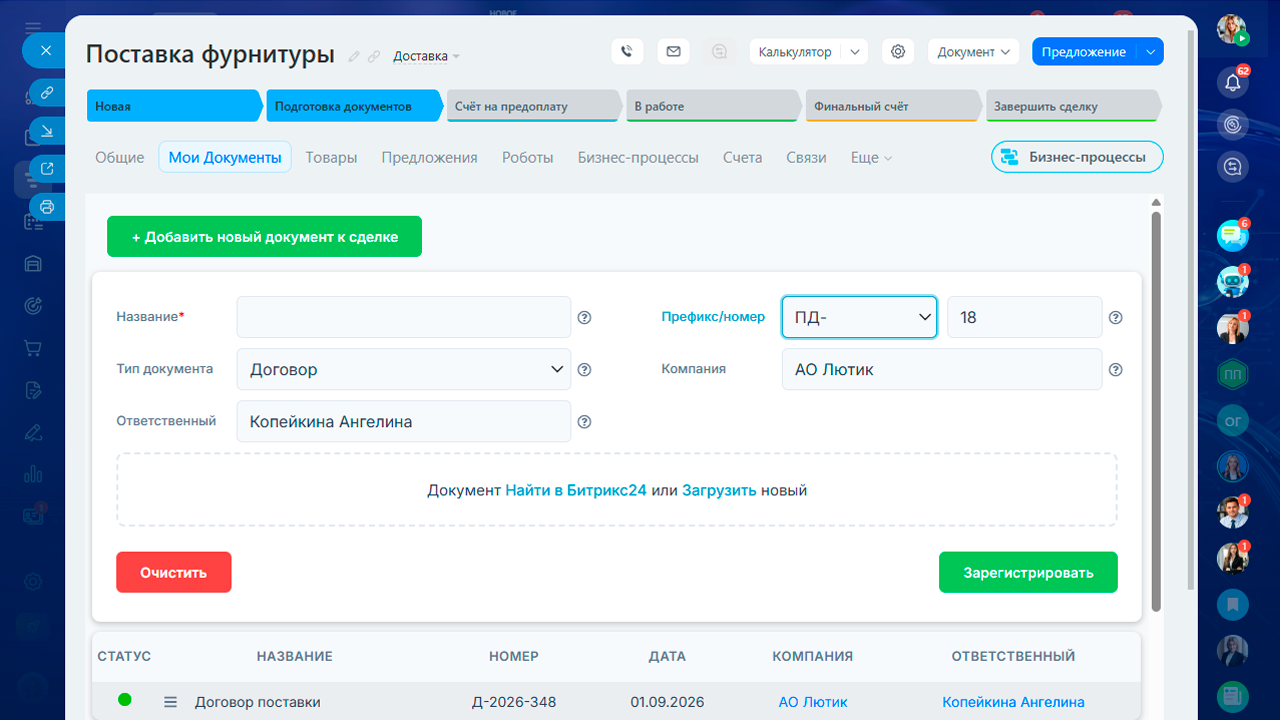Click hamburger icon on Договор поставки row

coord(171,702)
